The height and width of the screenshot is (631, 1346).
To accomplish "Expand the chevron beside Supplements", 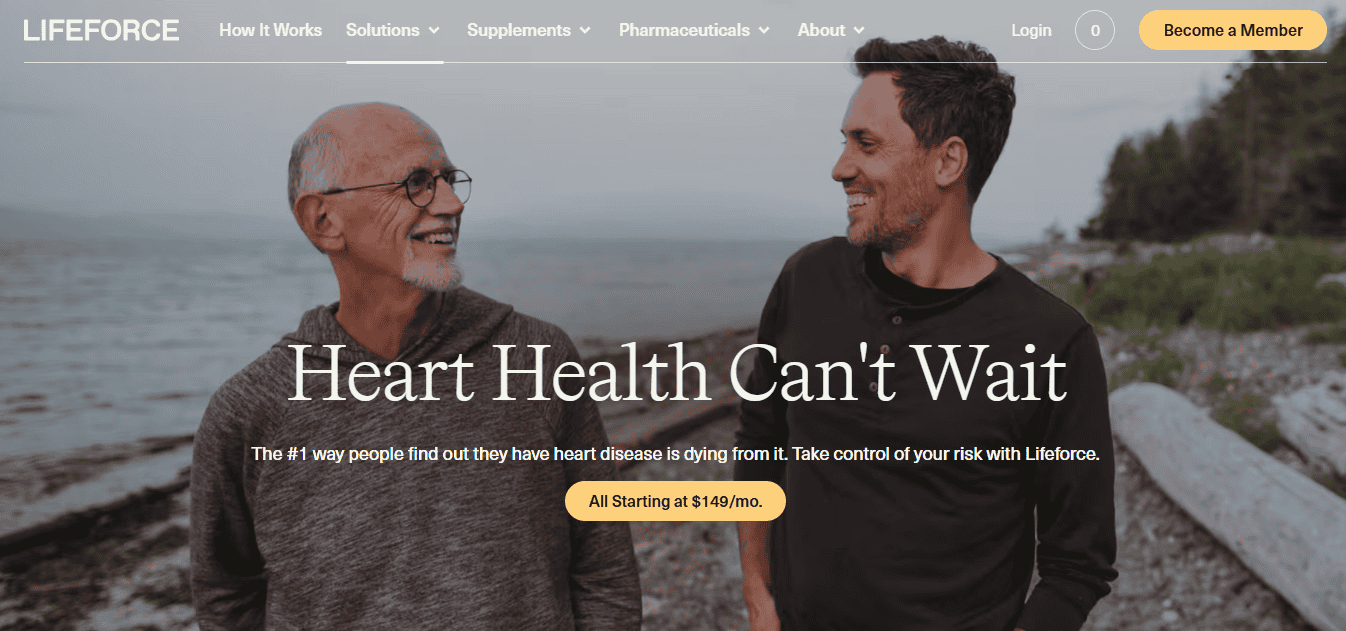I will (x=585, y=31).
